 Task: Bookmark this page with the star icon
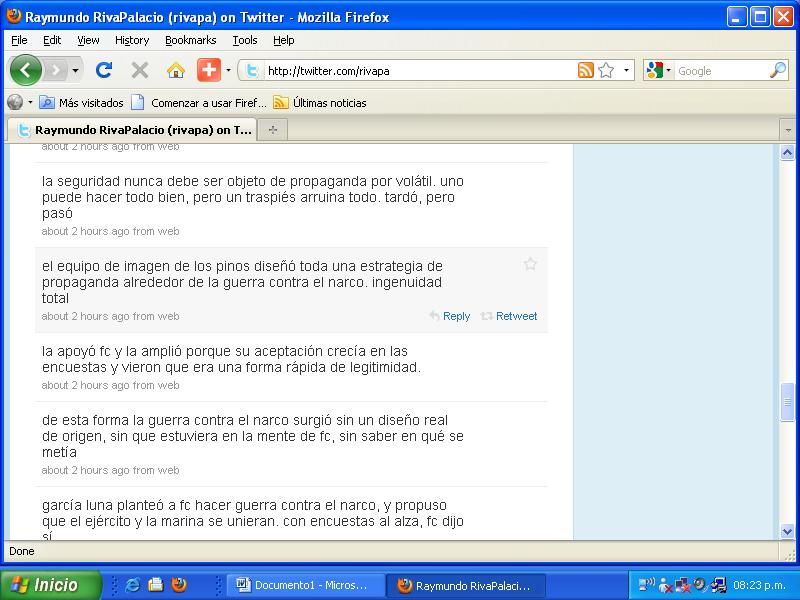tap(606, 70)
